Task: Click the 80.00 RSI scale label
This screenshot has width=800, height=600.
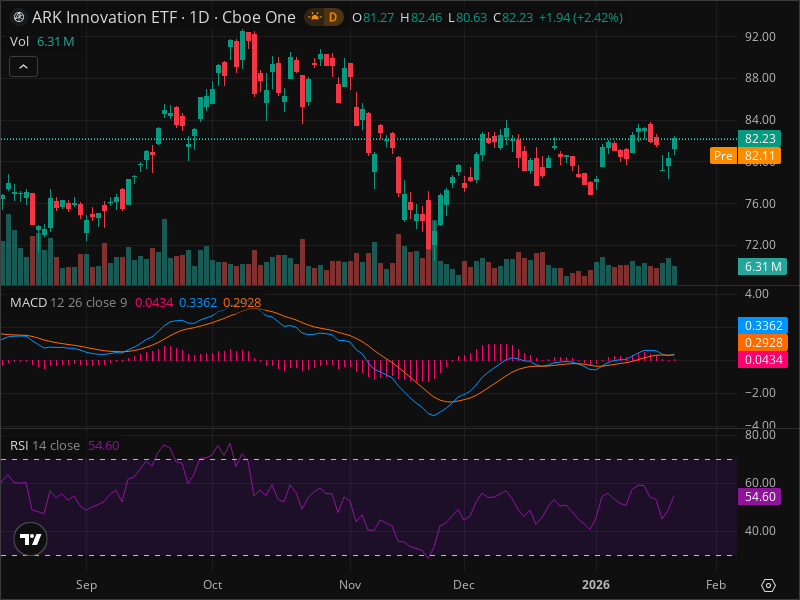Action: [760, 435]
